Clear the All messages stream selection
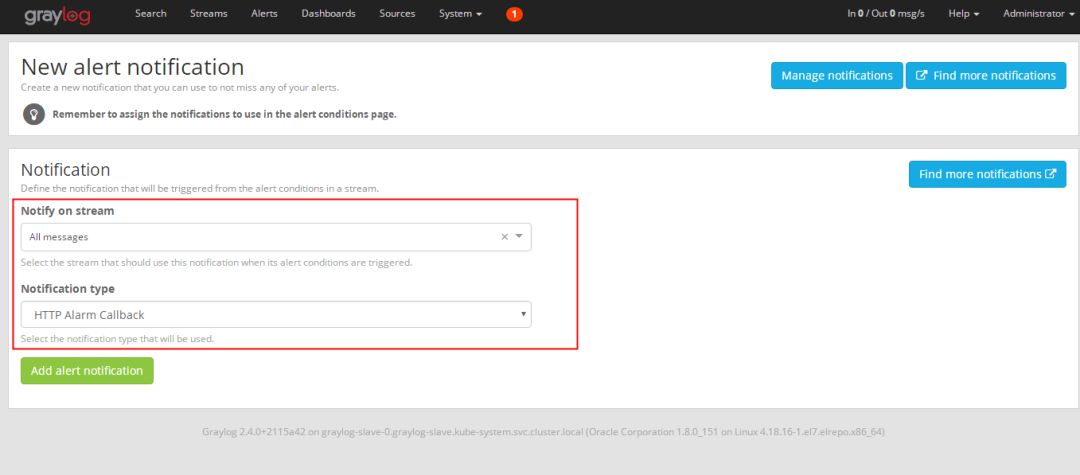 click(504, 237)
